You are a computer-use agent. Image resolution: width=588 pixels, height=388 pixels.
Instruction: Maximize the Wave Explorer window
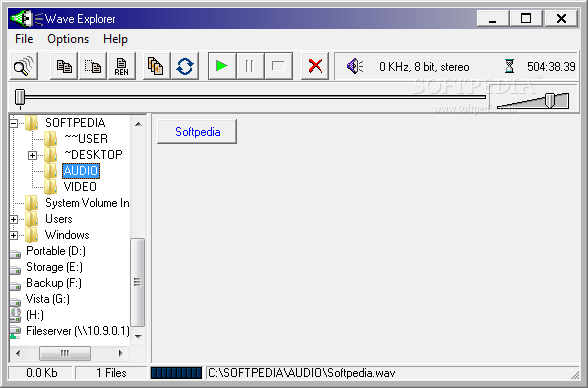click(526, 18)
